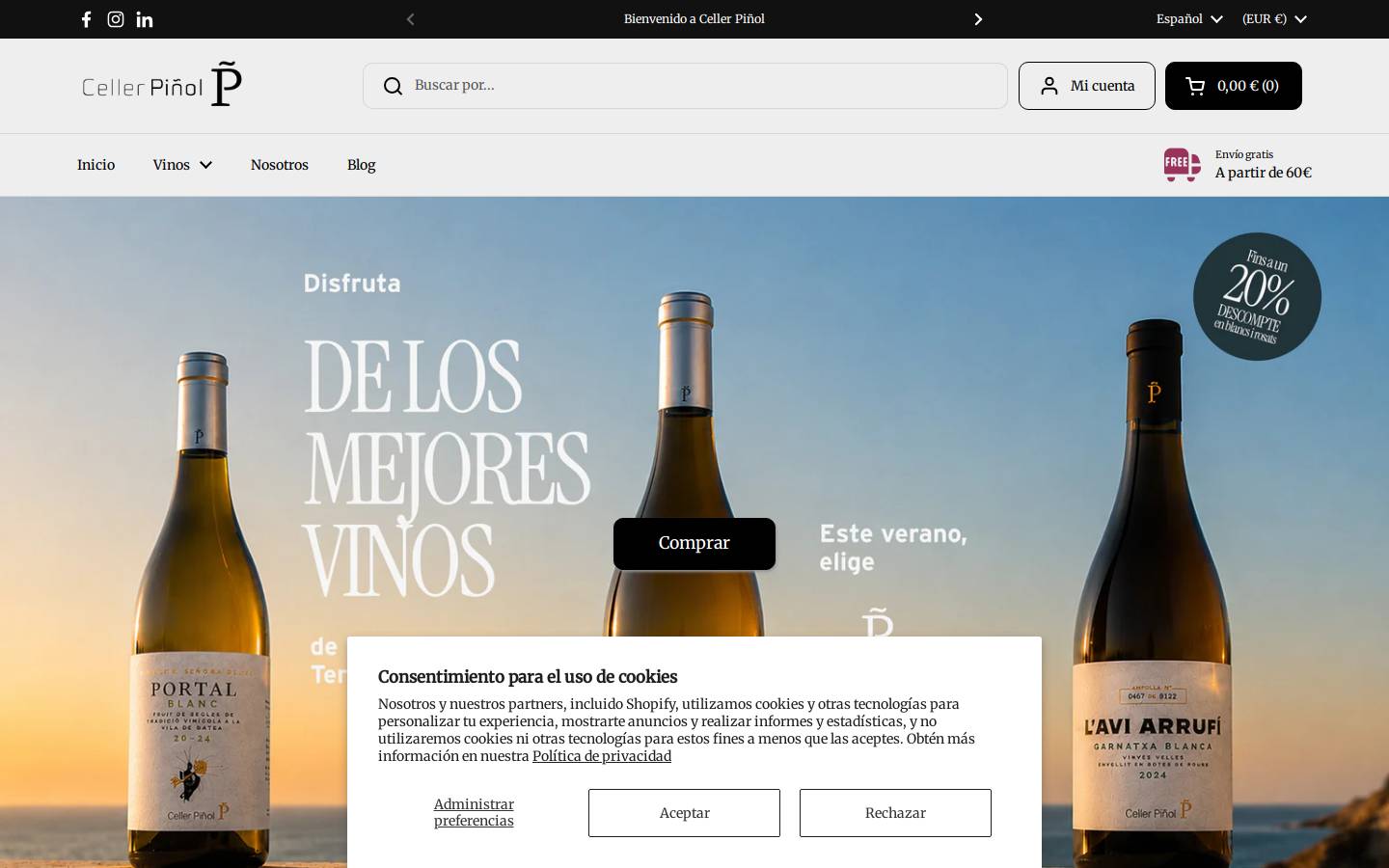Reject cookies with Rechazar button
The height and width of the screenshot is (868, 1389).
point(895,813)
